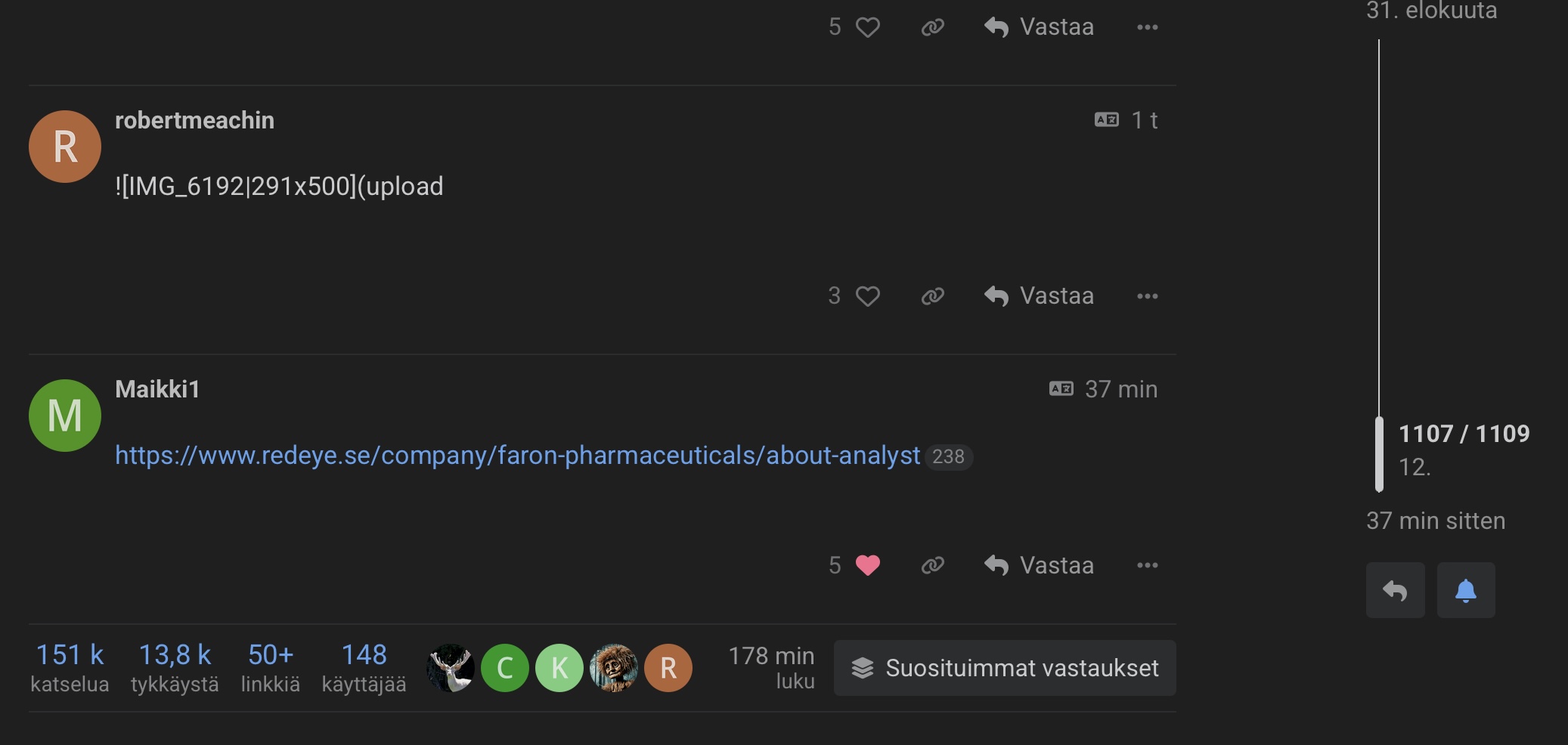Open the 148 käyttäjää participants list

tap(364, 666)
